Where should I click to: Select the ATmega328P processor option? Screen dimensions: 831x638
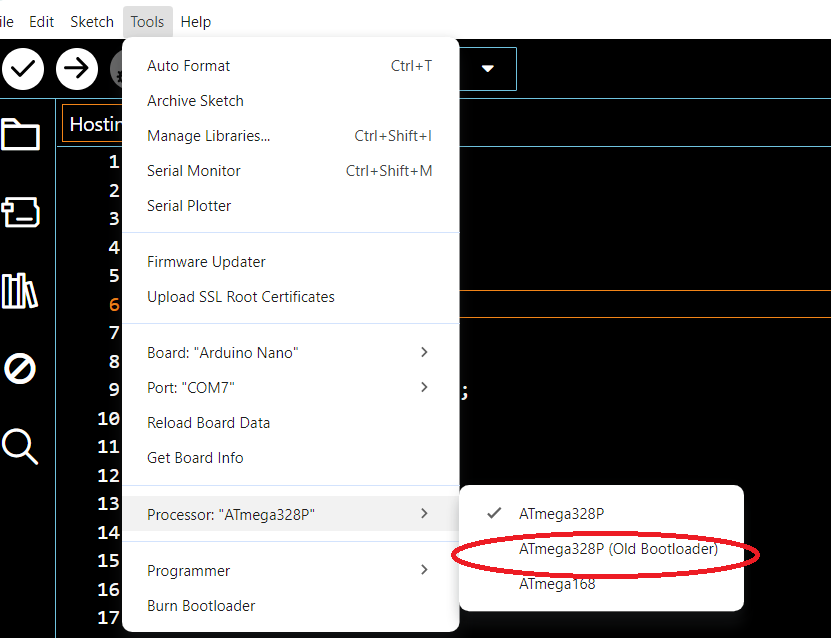pyautogui.click(x=561, y=513)
